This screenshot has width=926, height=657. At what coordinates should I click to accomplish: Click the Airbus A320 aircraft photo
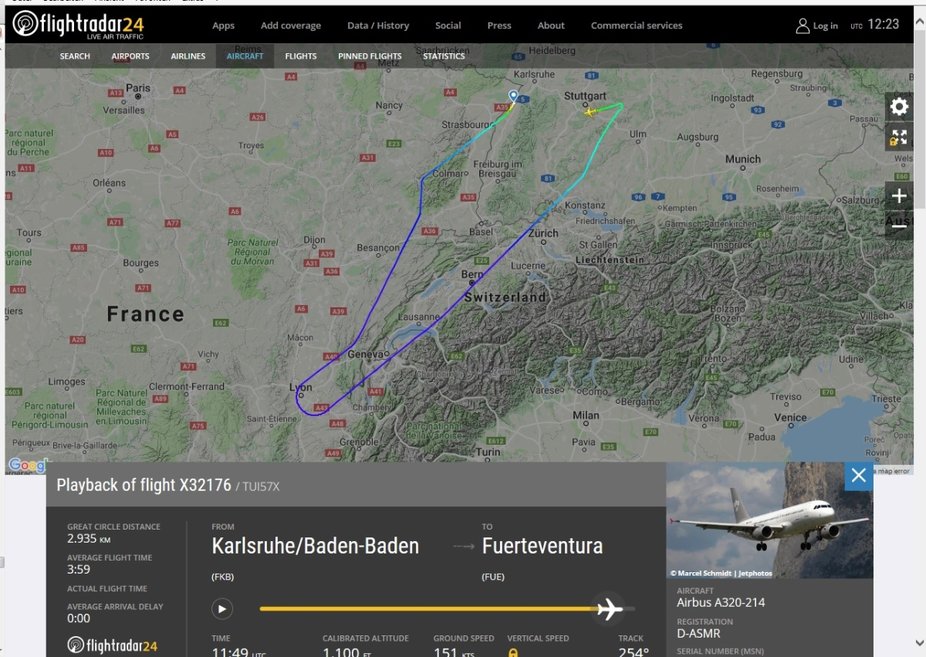click(x=770, y=520)
